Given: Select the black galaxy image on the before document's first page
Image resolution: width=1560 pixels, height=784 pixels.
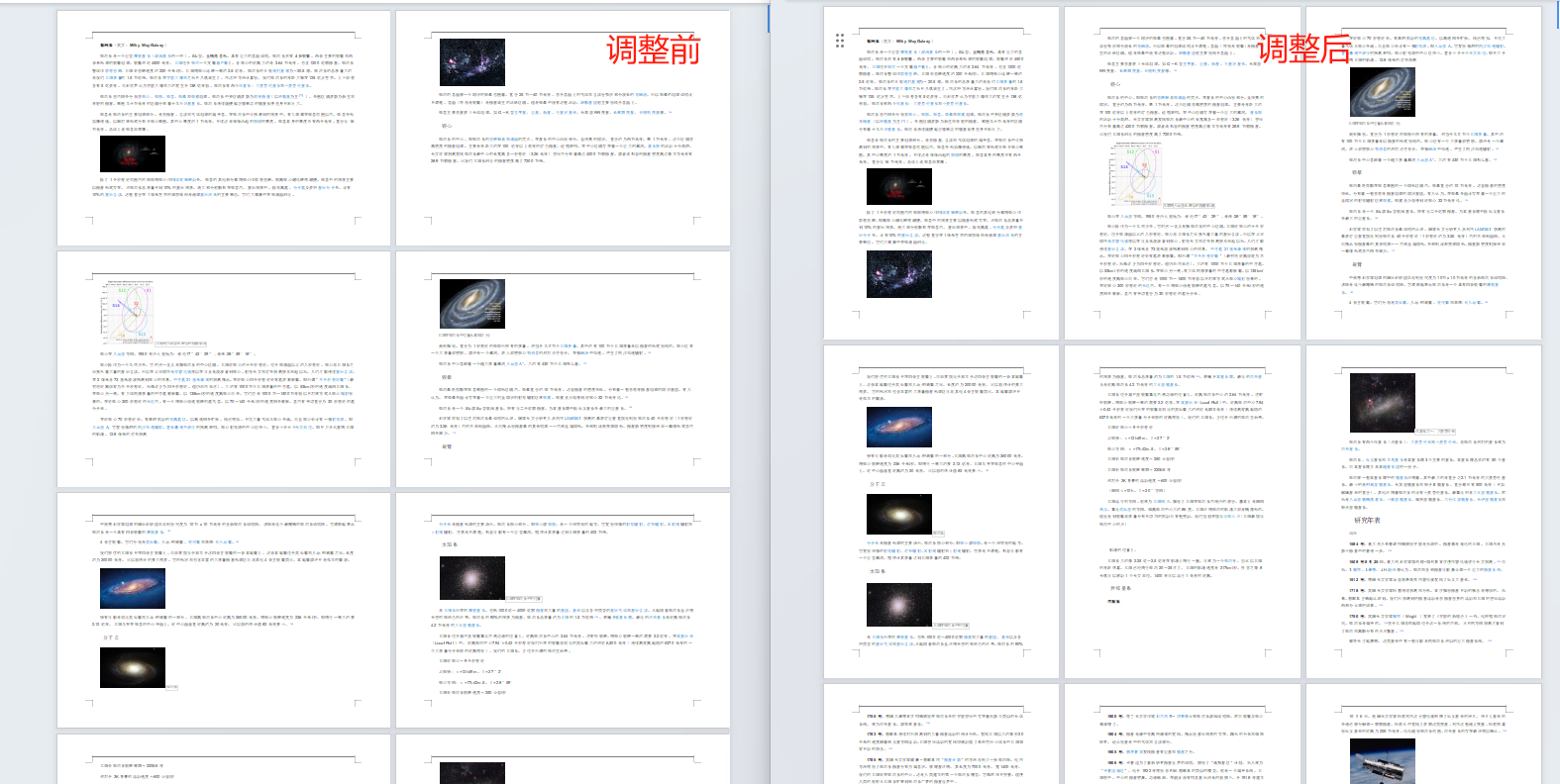Looking at the screenshot, I should coord(133,153).
